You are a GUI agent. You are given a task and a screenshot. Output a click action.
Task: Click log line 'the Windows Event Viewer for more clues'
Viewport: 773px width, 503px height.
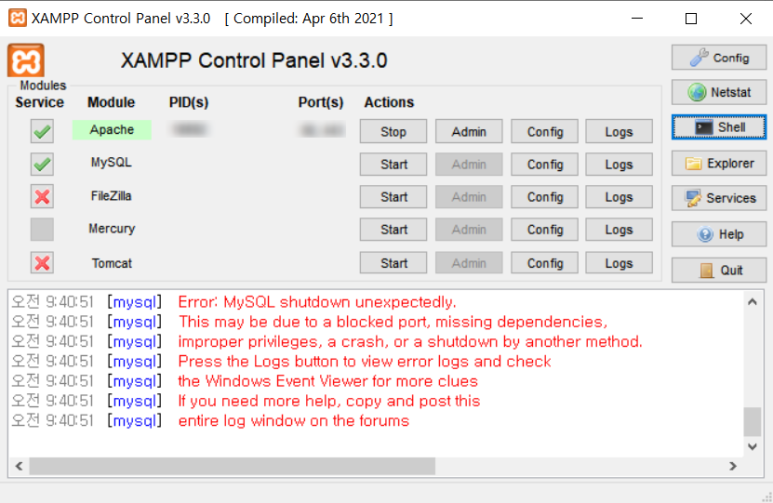[328, 381]
